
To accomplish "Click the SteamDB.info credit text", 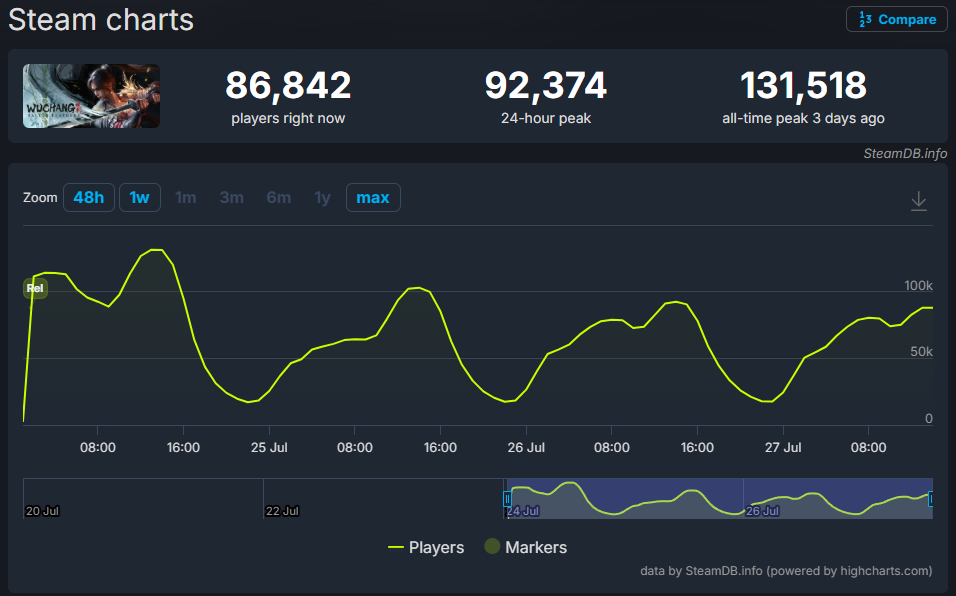I will tap(905, 154).
